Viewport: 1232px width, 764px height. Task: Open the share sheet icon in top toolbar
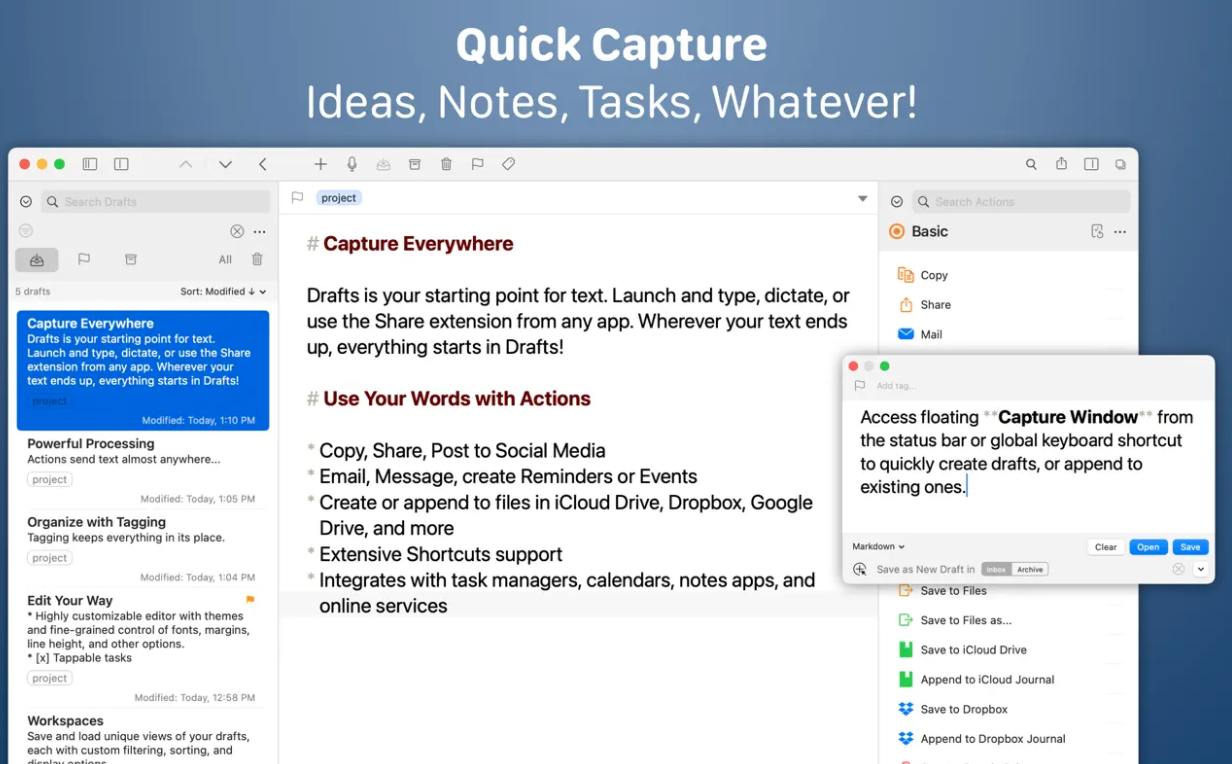1062,164
